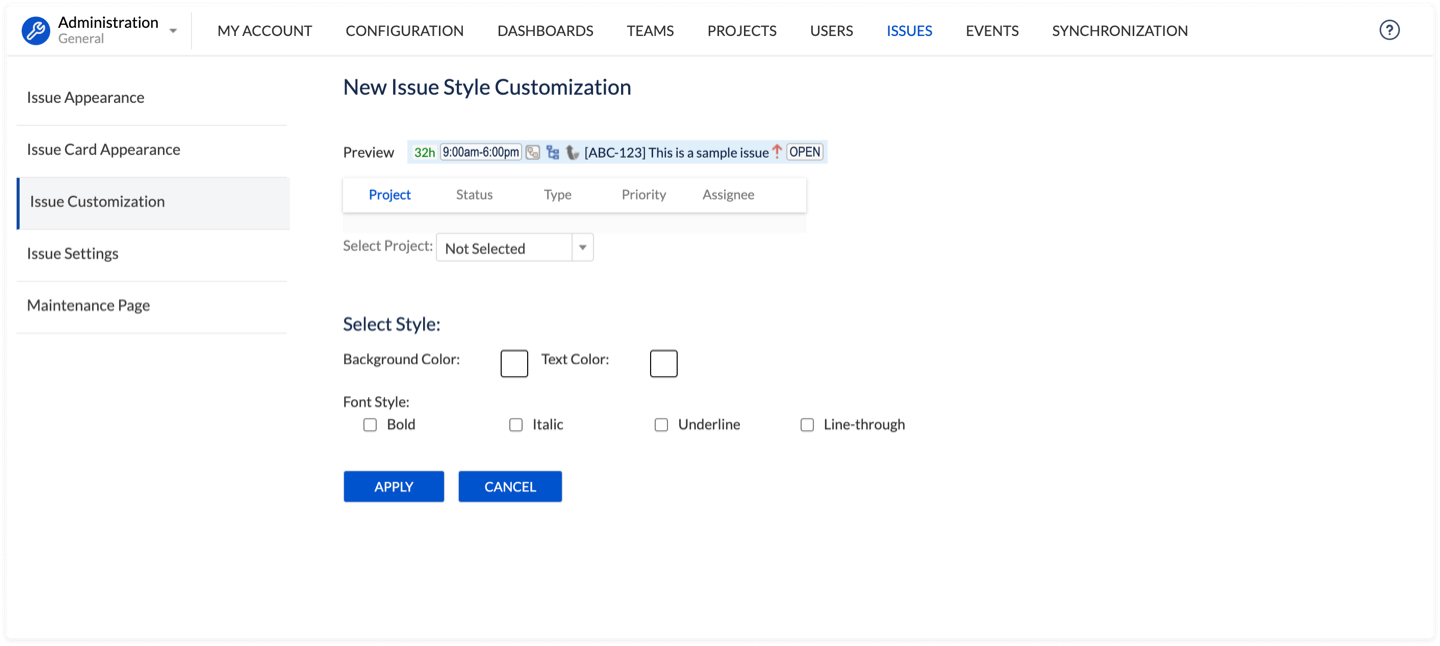
Task: Click the OPEN status badge in preview
Action: pos(804,152)
